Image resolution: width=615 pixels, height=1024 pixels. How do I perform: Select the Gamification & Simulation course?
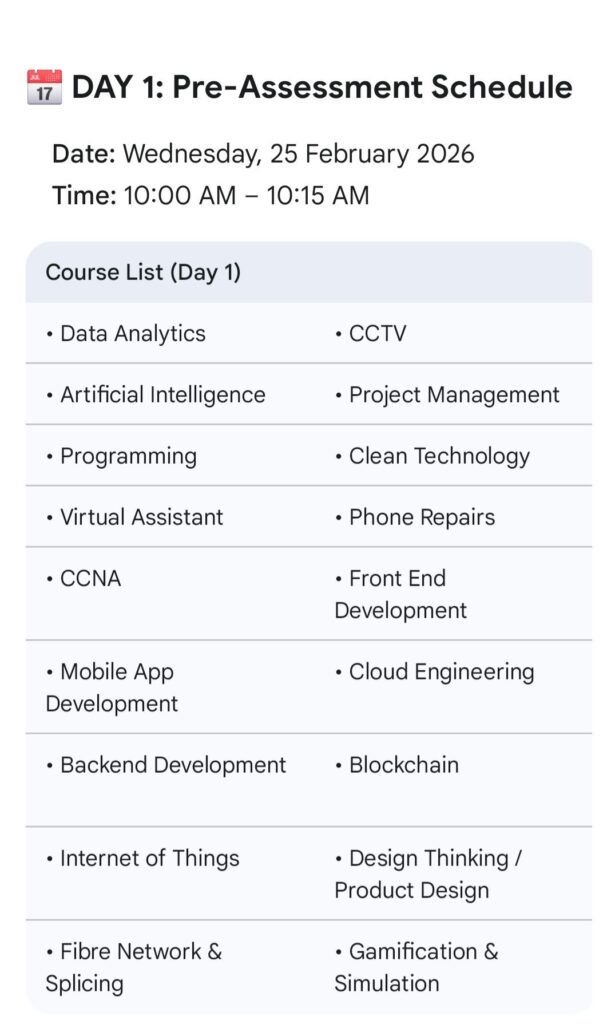[x=415, y=967]
